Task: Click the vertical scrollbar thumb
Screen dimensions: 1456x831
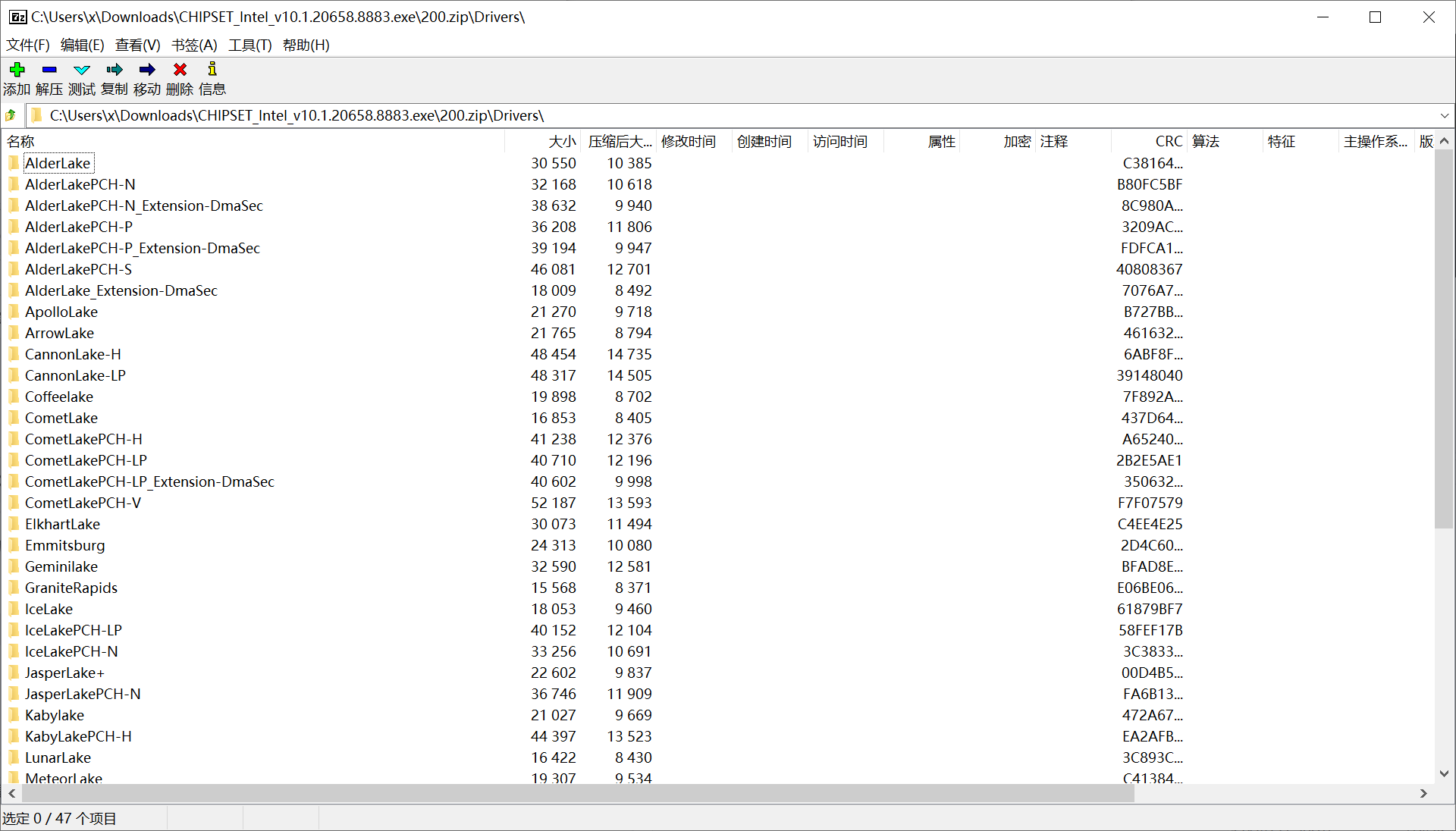Action: 1444,339
